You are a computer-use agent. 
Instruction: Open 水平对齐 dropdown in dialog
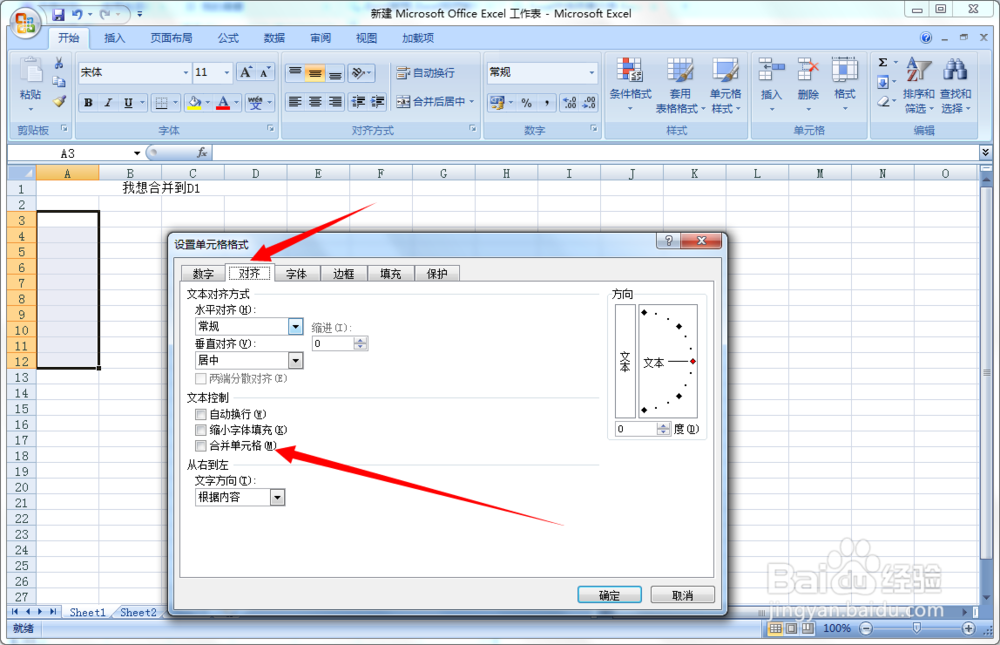295,327
